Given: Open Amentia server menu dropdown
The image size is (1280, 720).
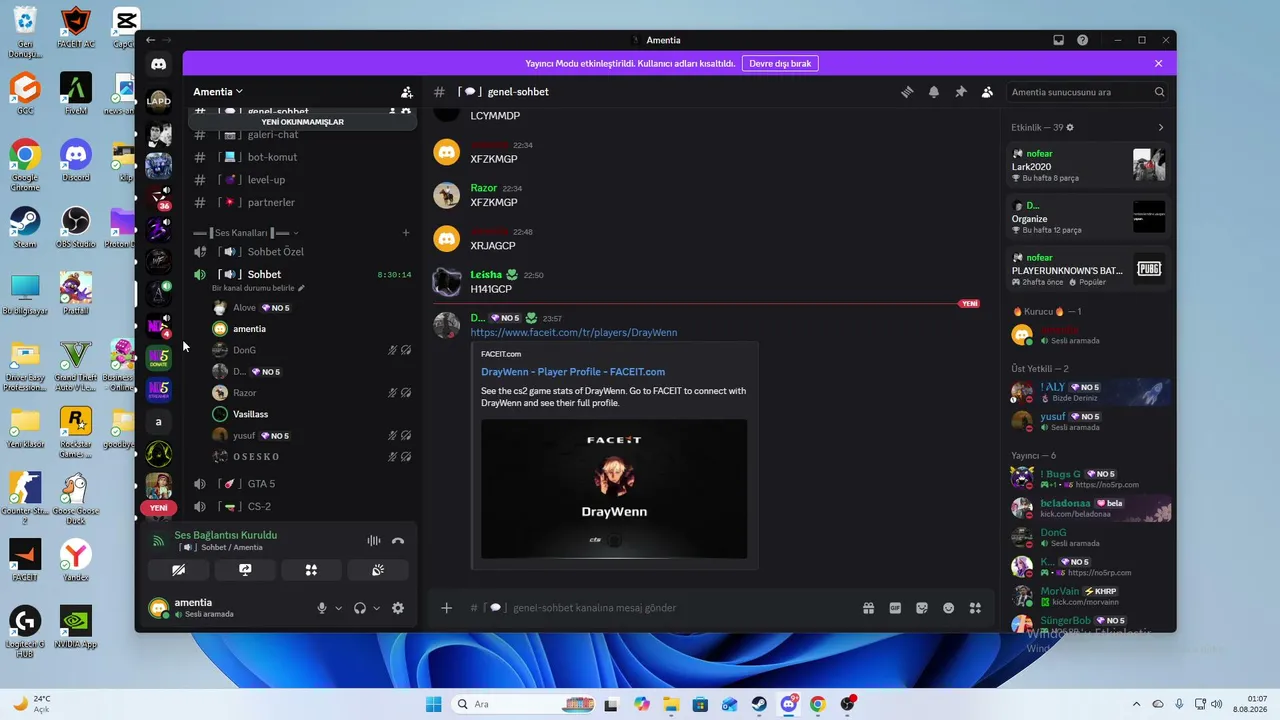Looking at the screenshot, I should click(x=218, y=92).
